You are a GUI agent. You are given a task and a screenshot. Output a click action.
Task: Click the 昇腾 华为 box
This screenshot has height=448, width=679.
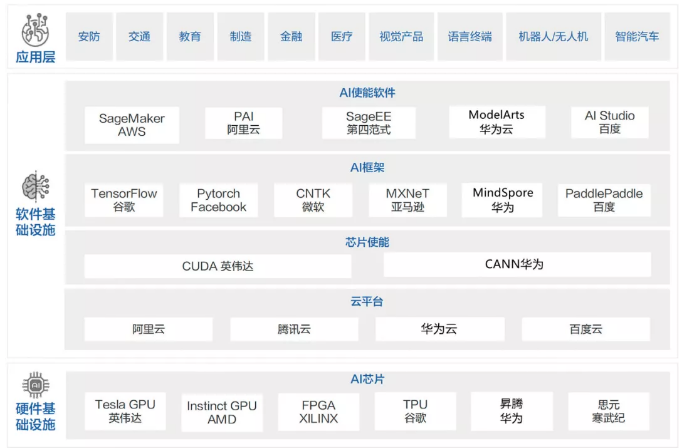pos(512,411)
